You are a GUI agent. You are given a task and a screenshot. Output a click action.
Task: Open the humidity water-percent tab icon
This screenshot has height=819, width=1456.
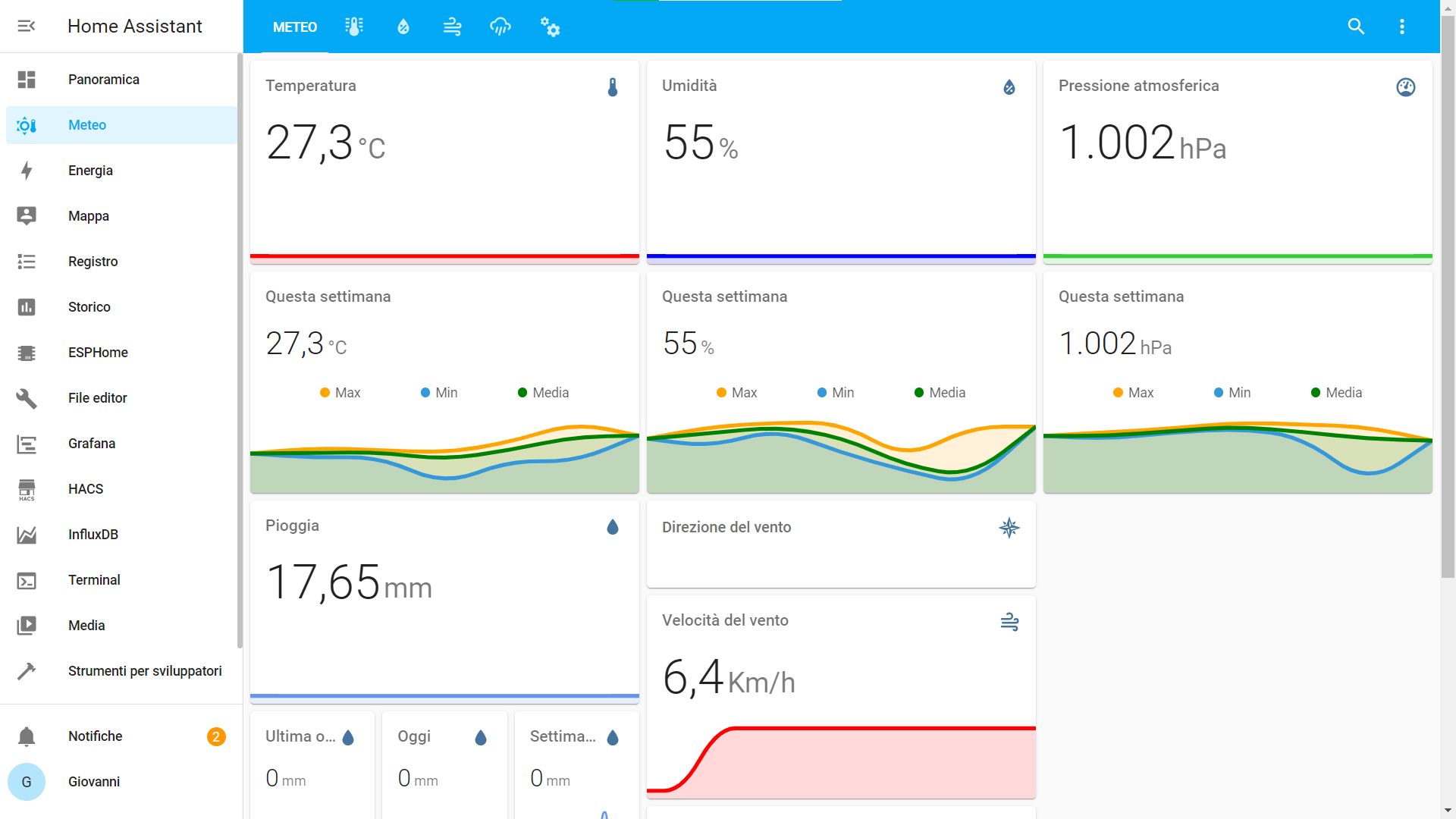click(x=403, y=27)
